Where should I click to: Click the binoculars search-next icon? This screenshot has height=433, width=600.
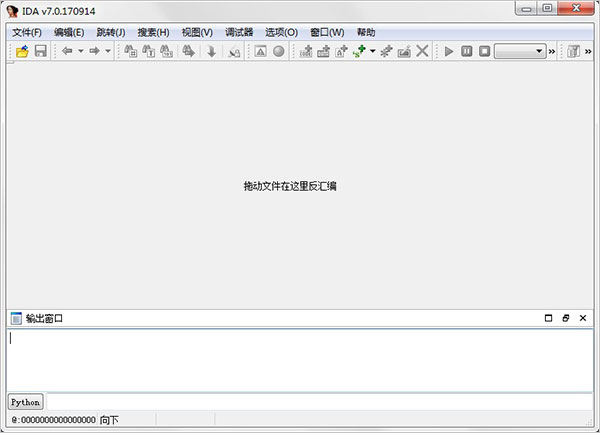[x=188, y=51]
